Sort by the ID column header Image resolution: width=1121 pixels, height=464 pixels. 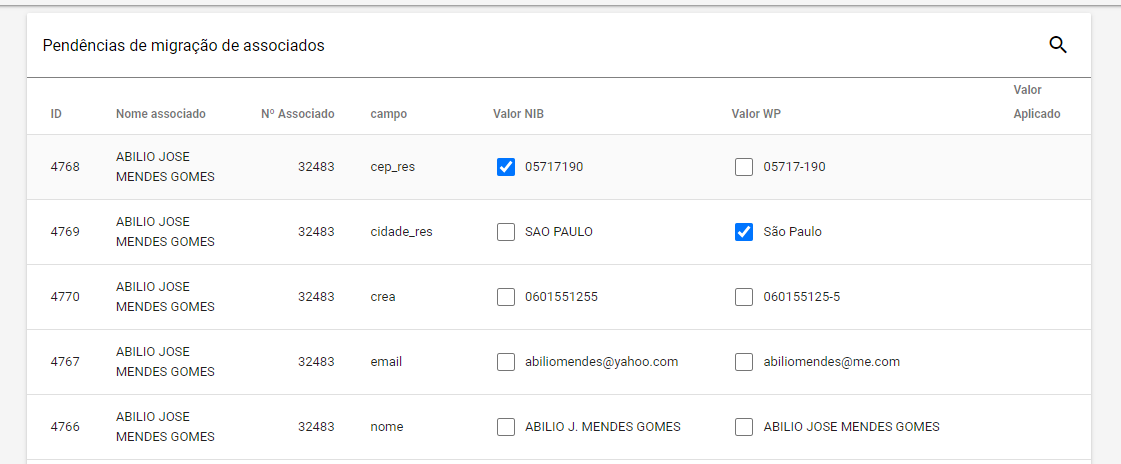[56, 114]
